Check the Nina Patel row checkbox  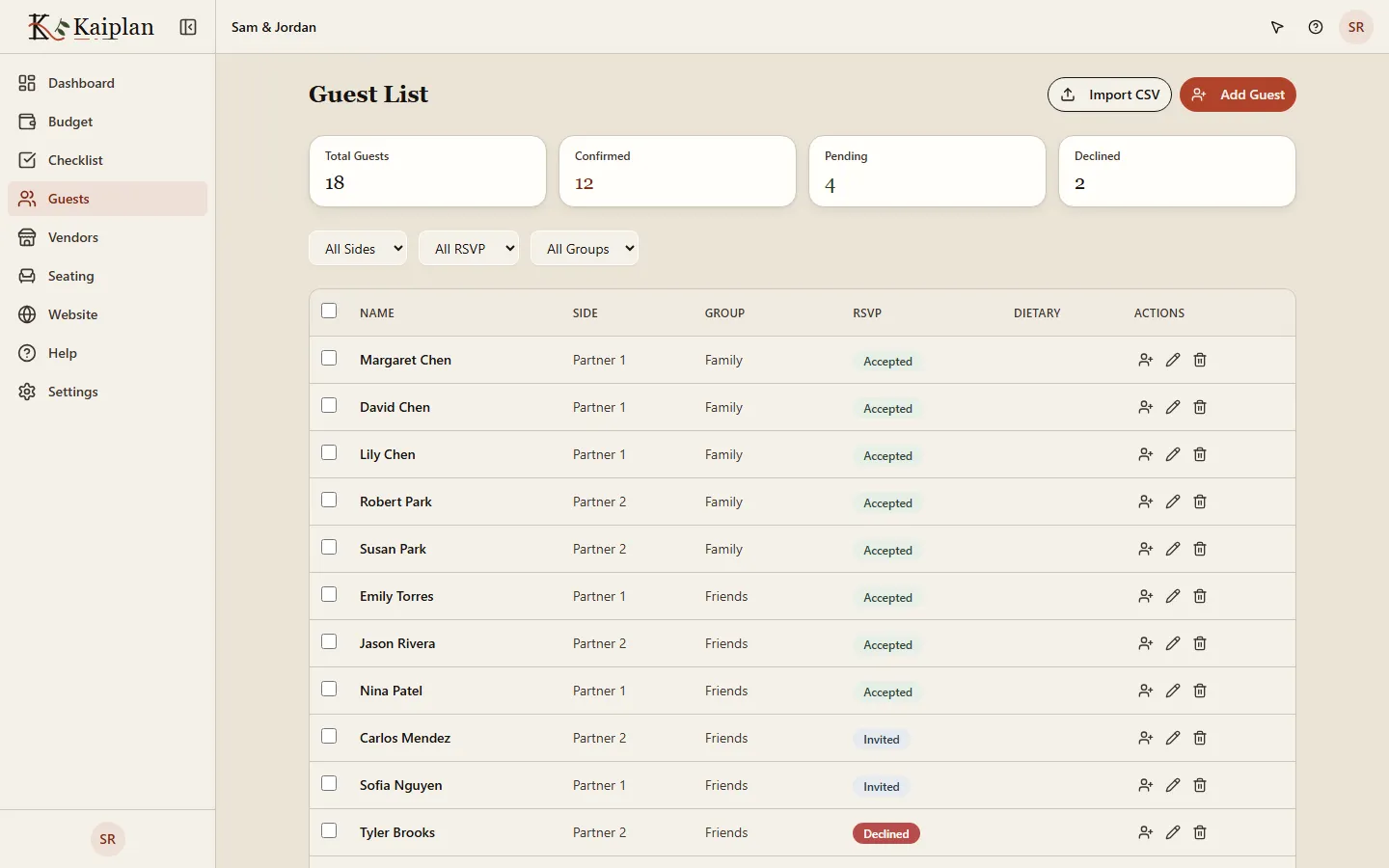pos(329,689)
